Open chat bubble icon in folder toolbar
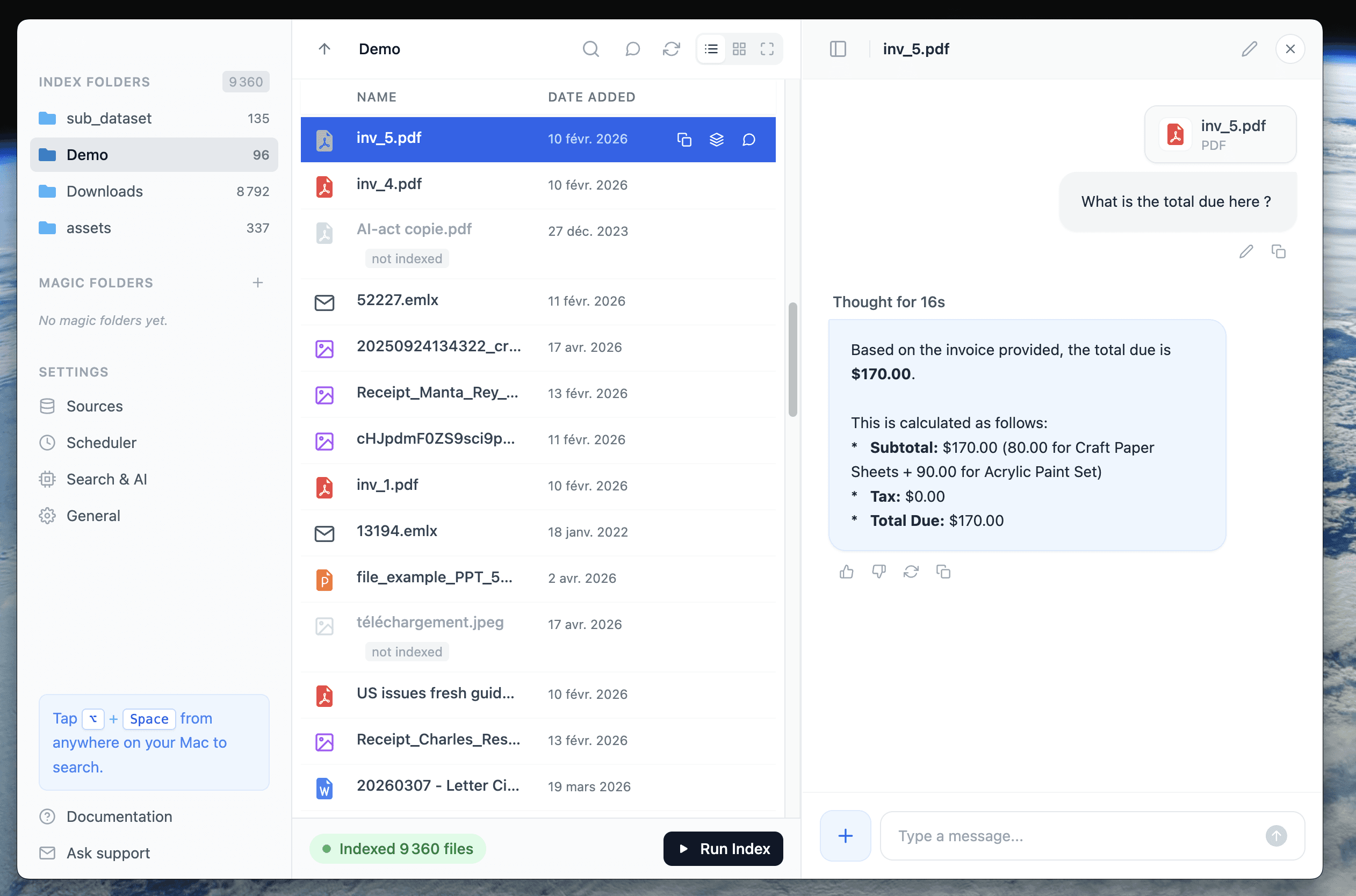This screenshot has height=896, width=1356. point(632,49)
